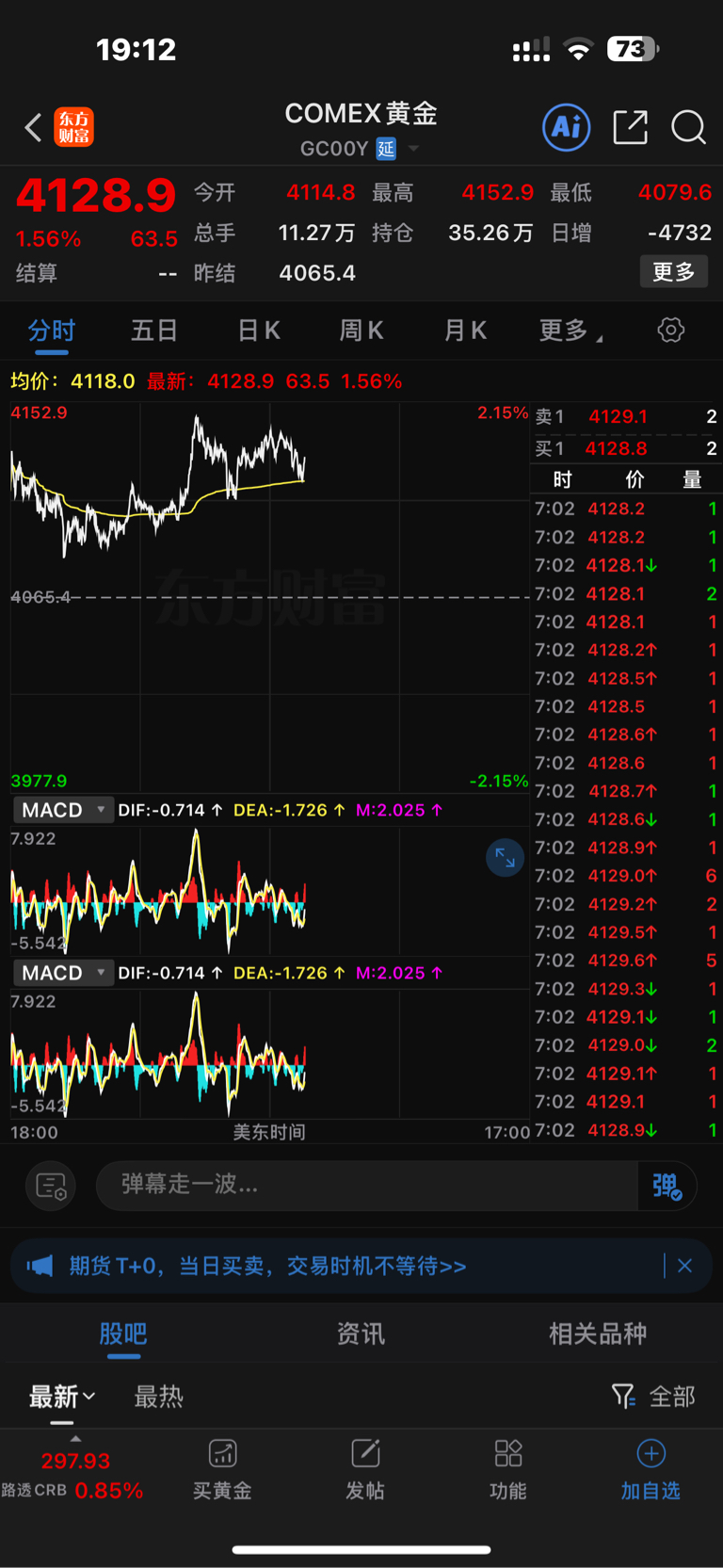Tap the trade row with volume 6
The width and height of the screenshot is (723, 1568).
(x=626, y=876)
